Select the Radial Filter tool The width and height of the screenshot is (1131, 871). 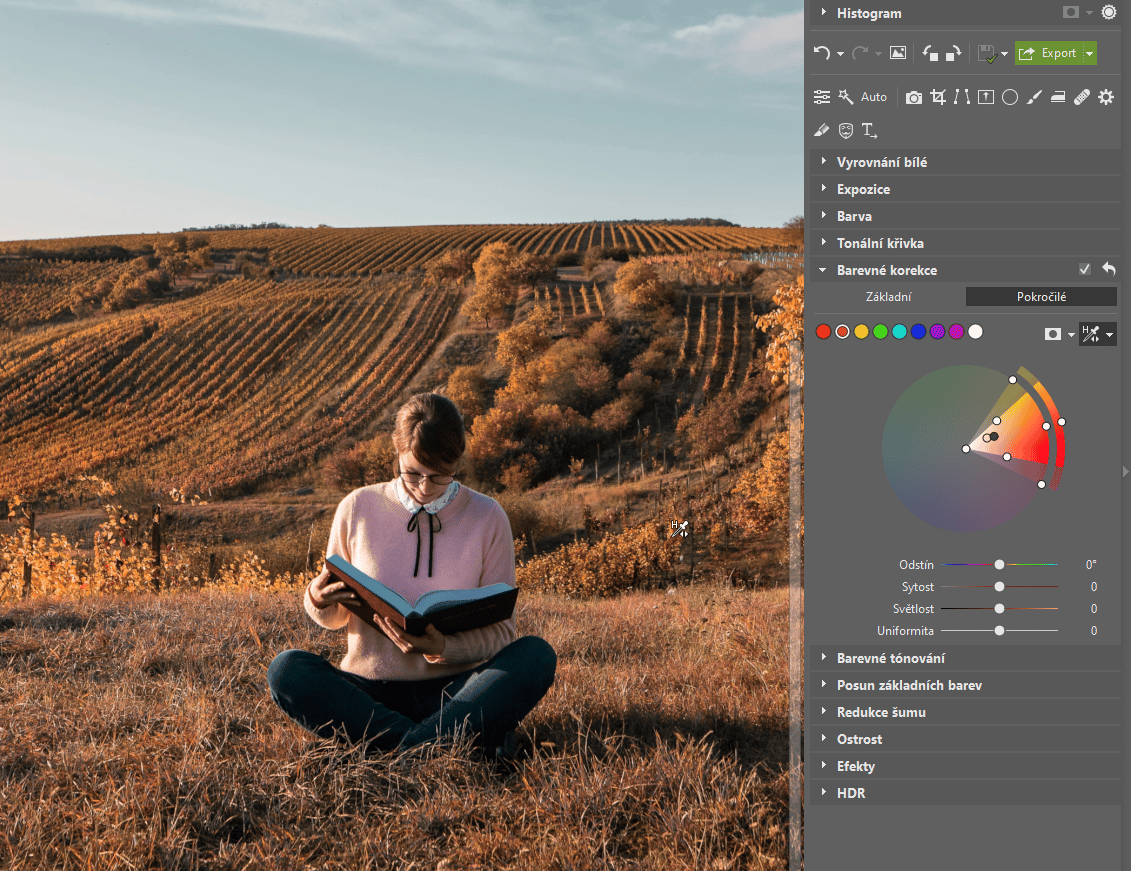point(1009,97)
